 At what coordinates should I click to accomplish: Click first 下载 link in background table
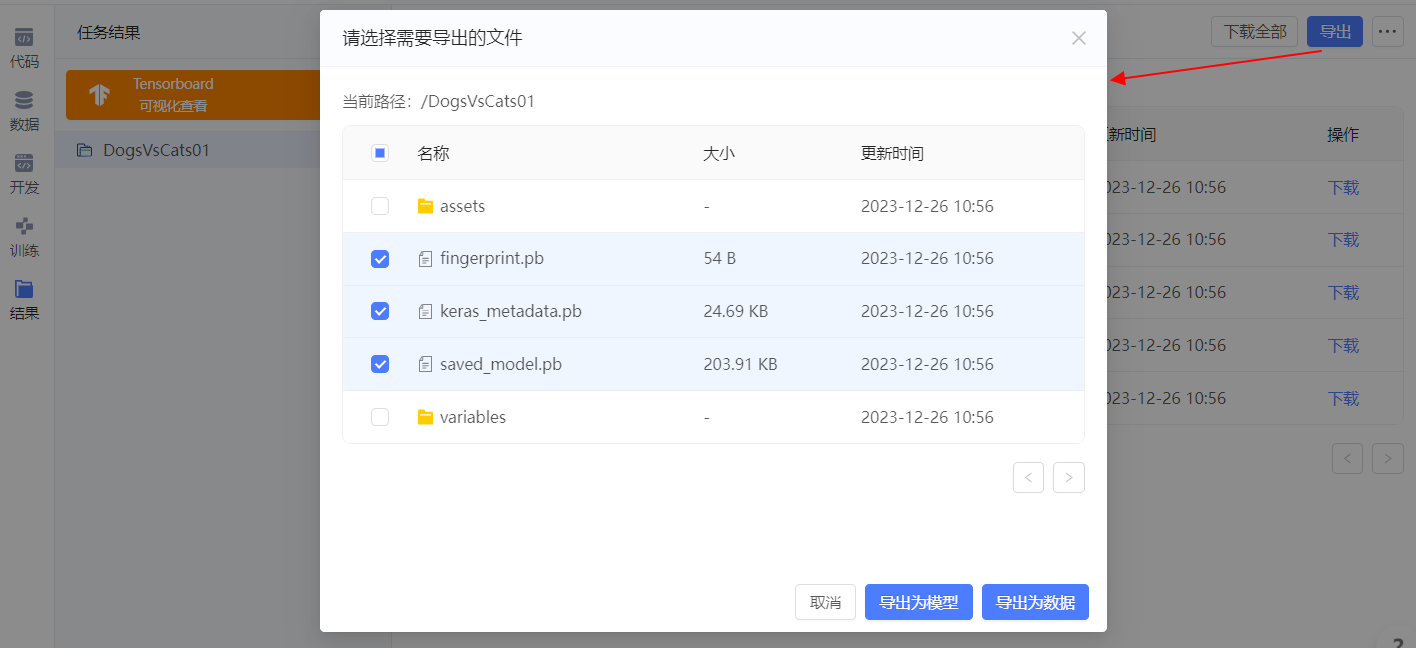1343,187
